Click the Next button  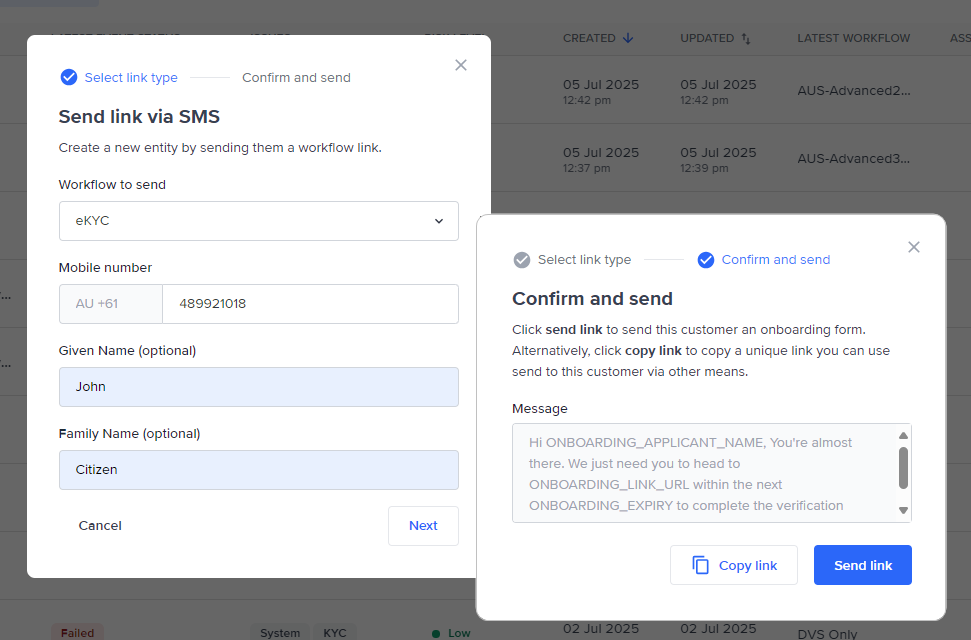point(423,526)
